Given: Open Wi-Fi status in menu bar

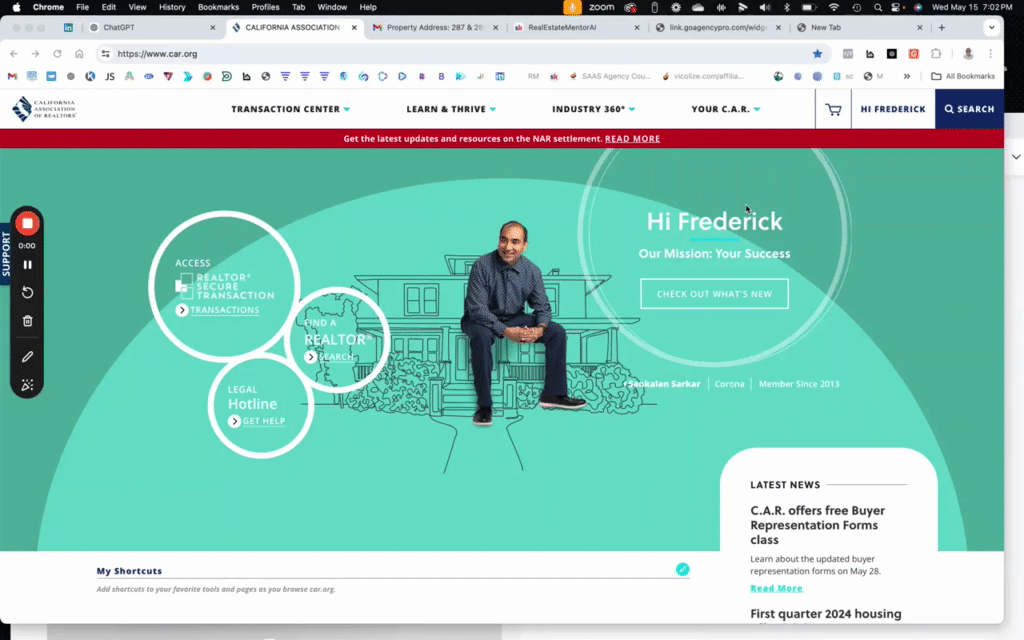Looking at the screenshot, I should 833,7.
